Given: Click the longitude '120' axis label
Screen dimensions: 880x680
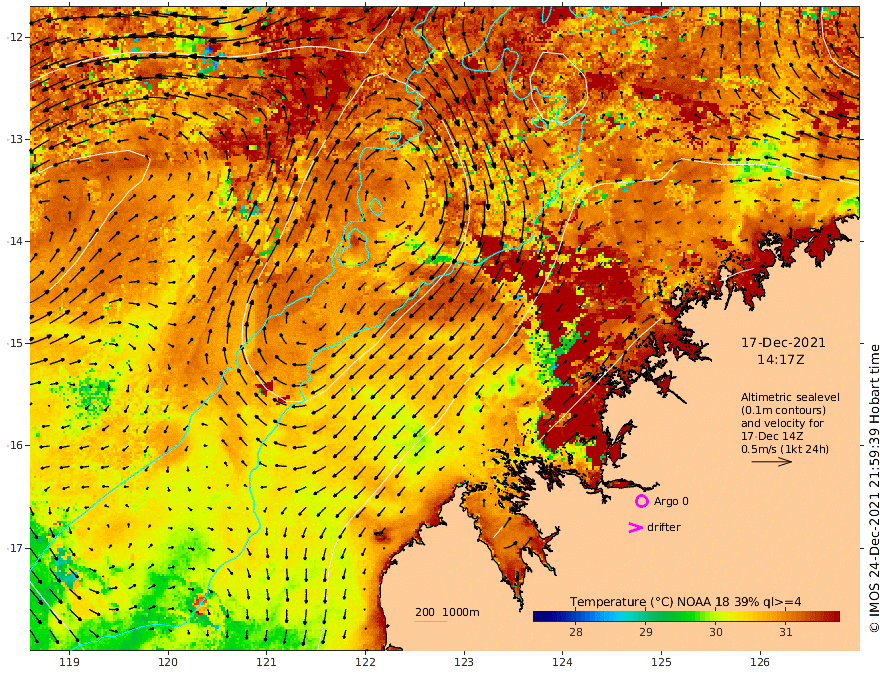Looking at the screenshot, I should pos(168,662).
